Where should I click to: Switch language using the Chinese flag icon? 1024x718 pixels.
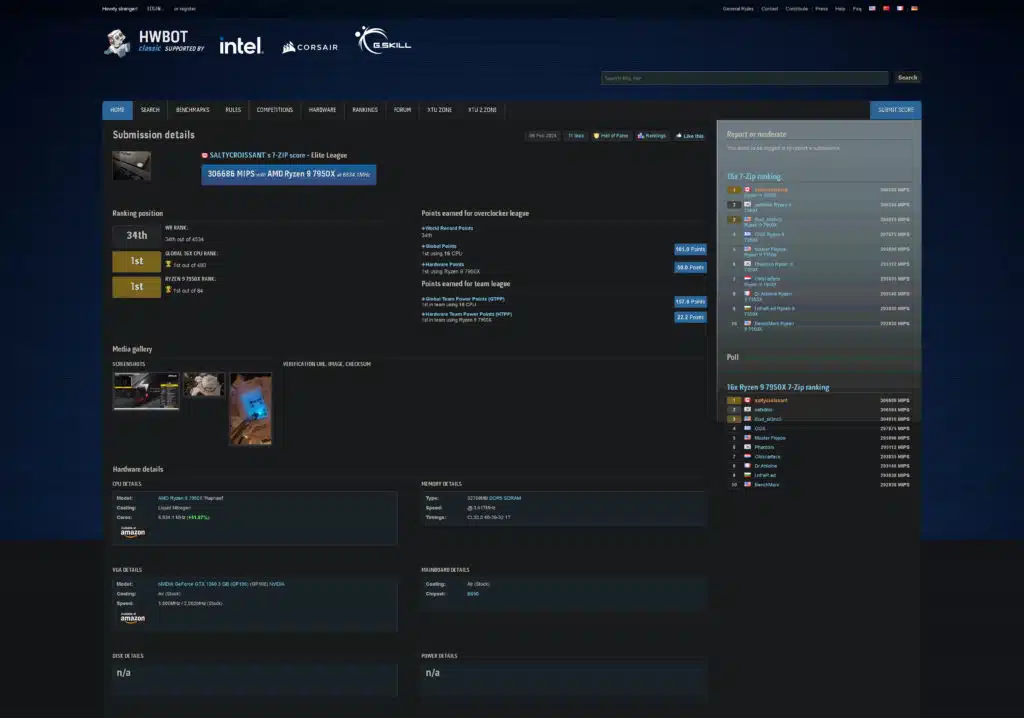[886, 8]
